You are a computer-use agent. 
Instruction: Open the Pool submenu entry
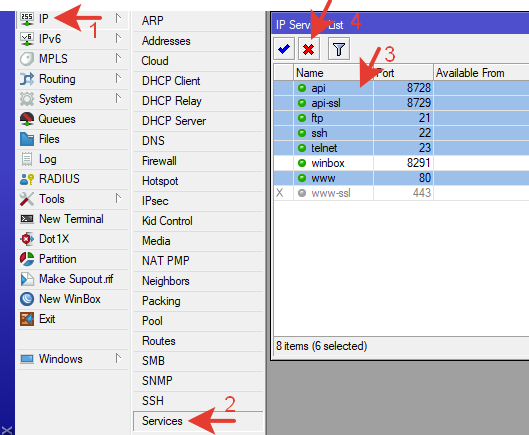(198, 321)
